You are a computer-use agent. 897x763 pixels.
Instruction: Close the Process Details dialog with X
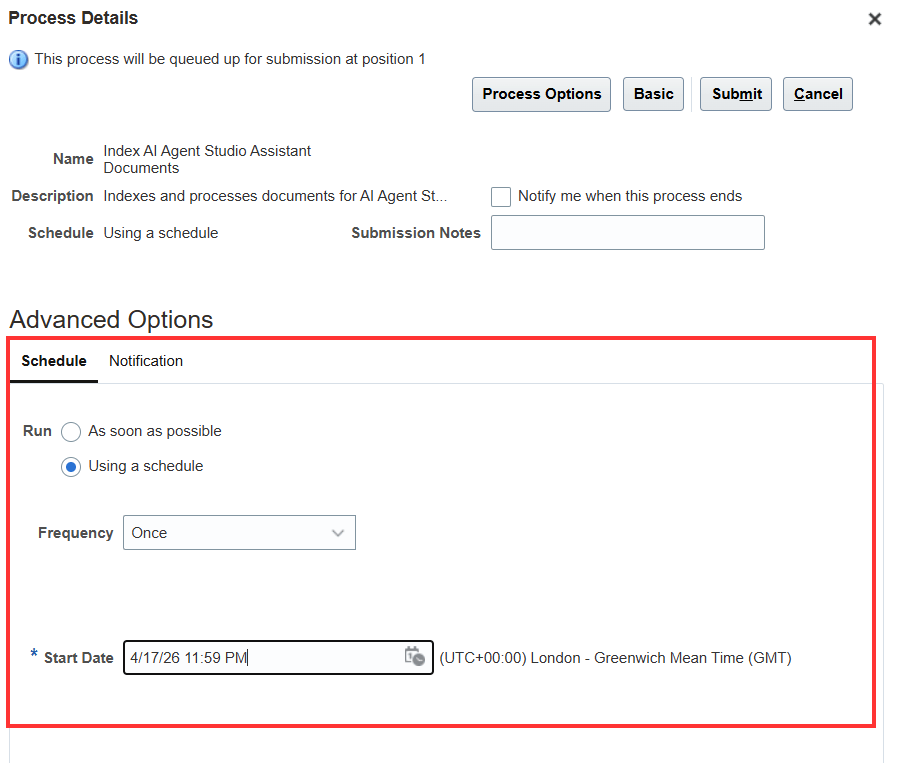coord(874,19)
